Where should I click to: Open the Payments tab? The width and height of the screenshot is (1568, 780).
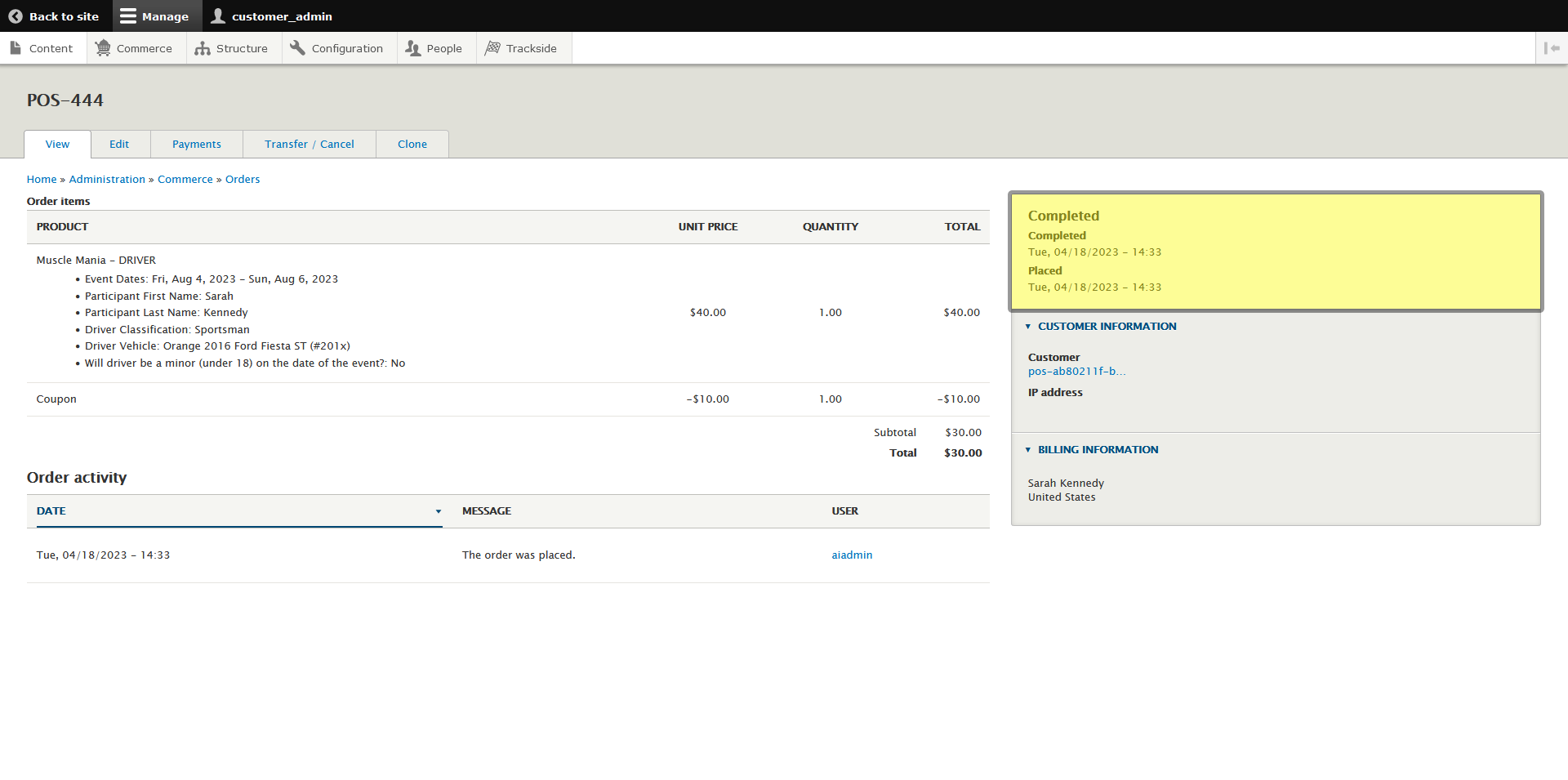pyautogui.click(x=197, y=145)
